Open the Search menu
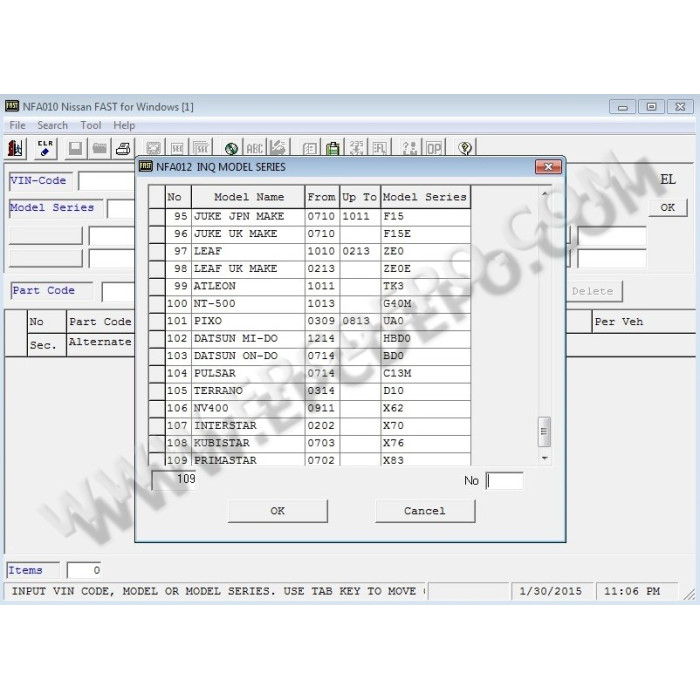Image resolution: width=700 pixels, height=700 pixels. [52, 125]
